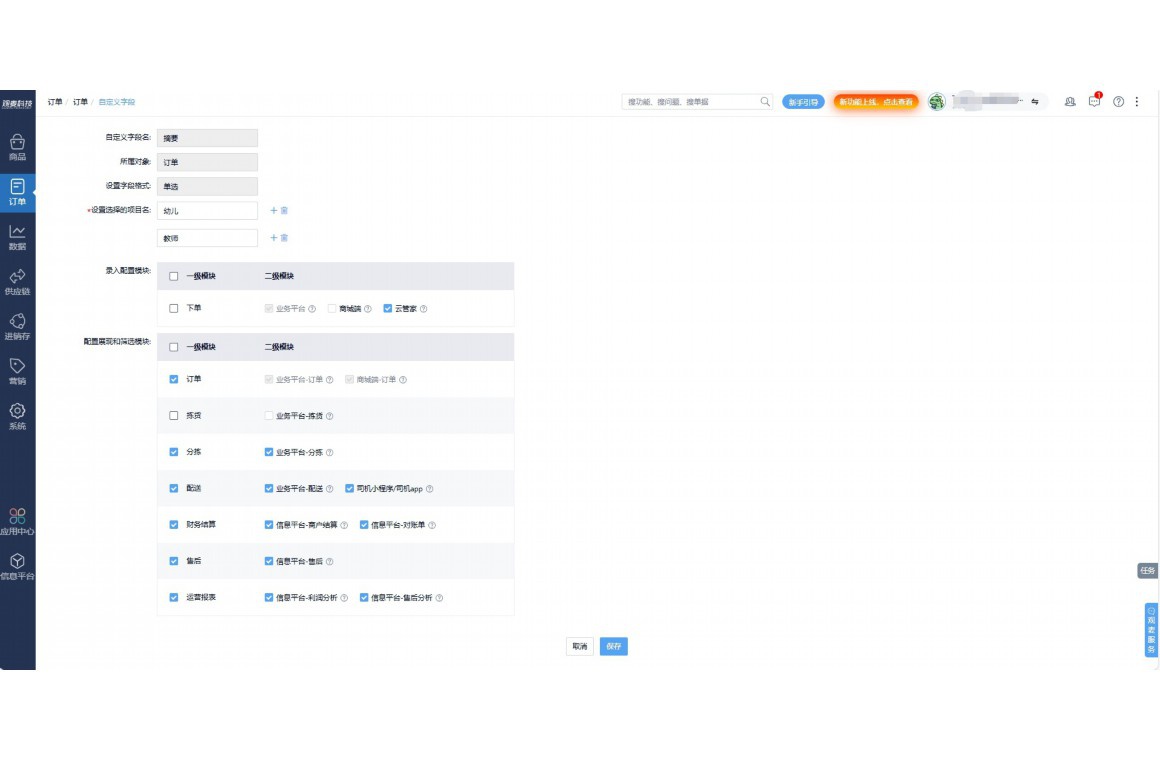The width and height of the screenshot is (1160, 760).
Task: Open the three-dot more menu in header
Action: click(x=1136, y=102)
